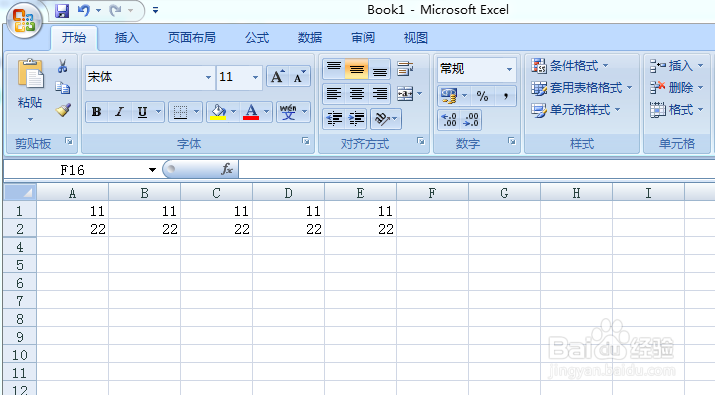This screenshot has width=715, height=395.
Task: Open the 宋体 font name dropdown
Action: click(208, 77)
